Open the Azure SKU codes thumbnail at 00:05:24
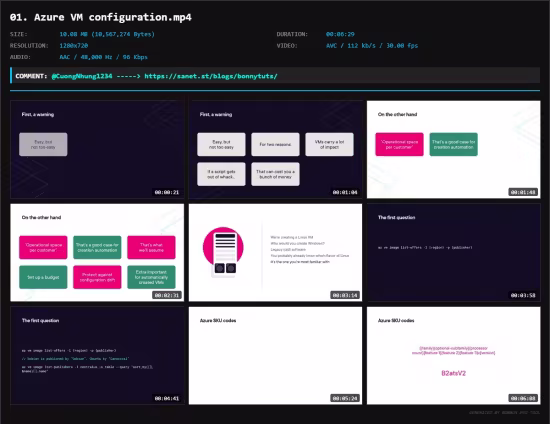Screen dimensions: 550x424 pos(275,356)
